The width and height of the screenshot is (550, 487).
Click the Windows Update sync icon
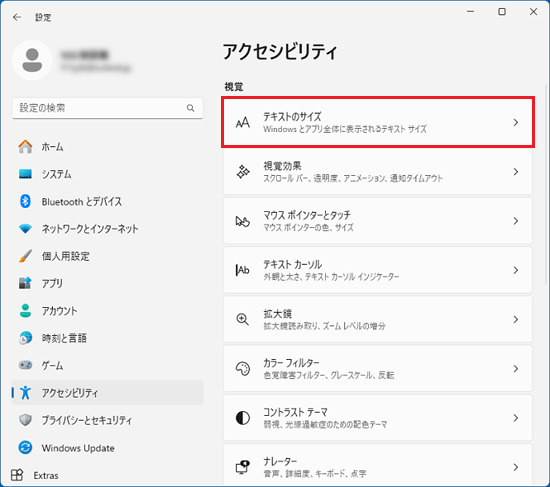(25, 448)
